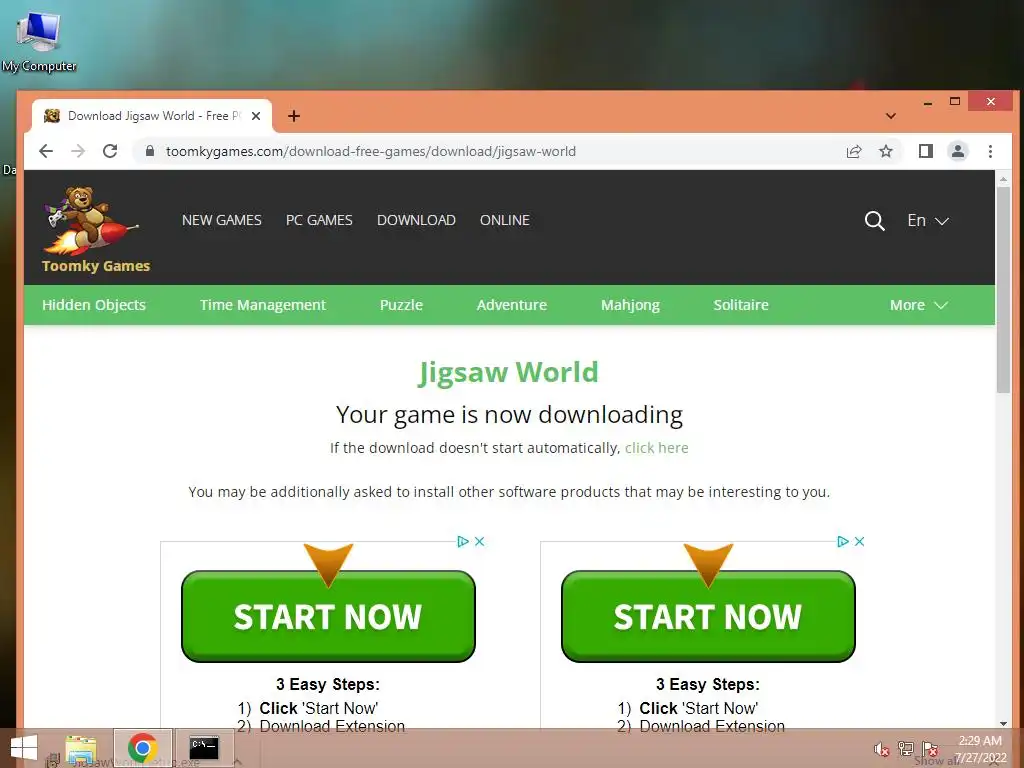Open tab search chevron in title bar

pos(891,116)
